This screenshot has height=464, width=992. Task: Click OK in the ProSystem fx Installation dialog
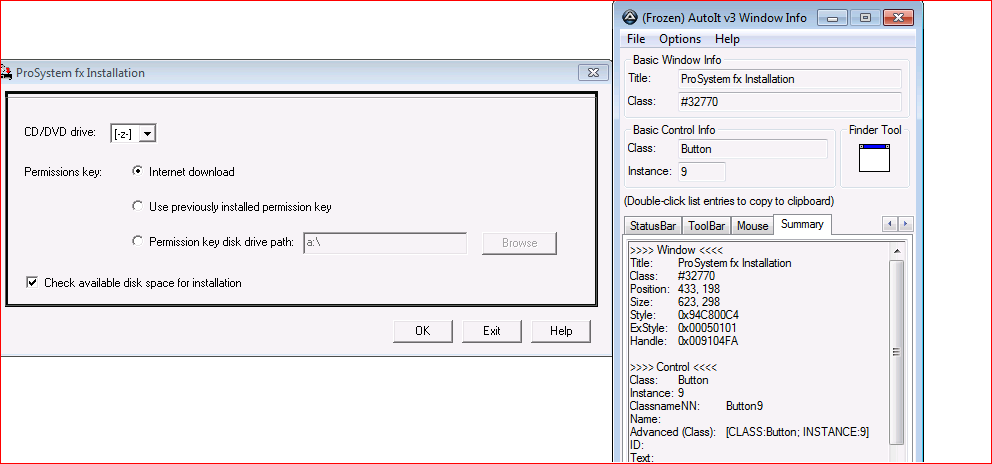pos(423,330)
